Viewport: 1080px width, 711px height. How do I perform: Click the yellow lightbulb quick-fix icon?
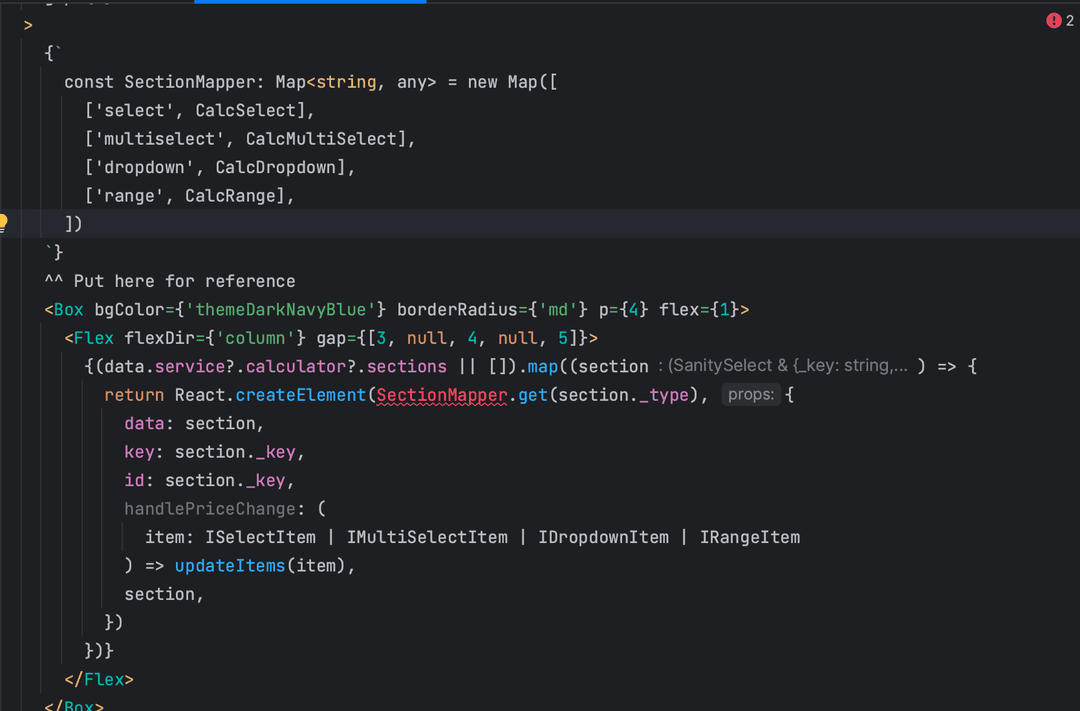(x=3, y=222)
